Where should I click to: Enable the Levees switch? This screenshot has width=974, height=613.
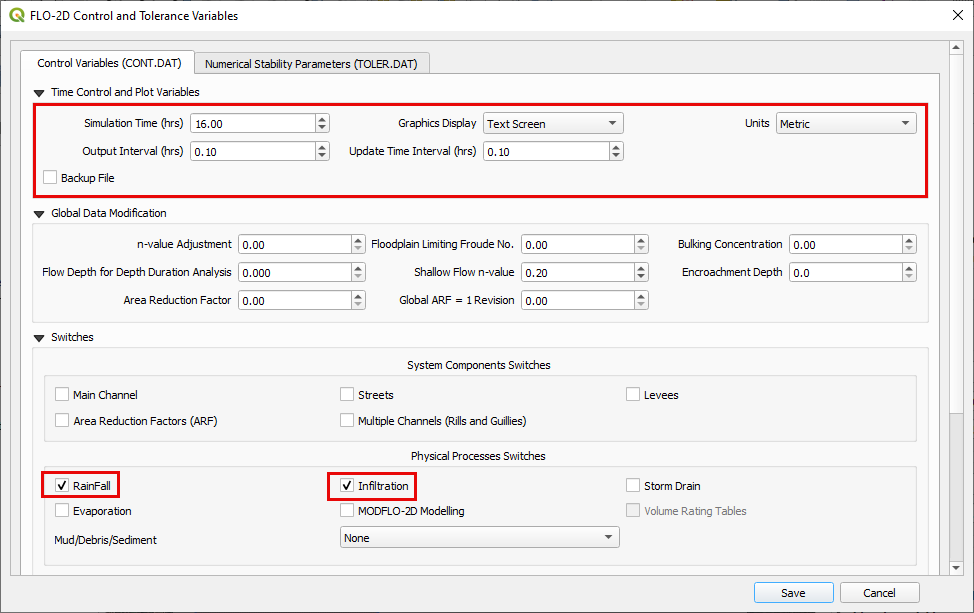[633, 395]
